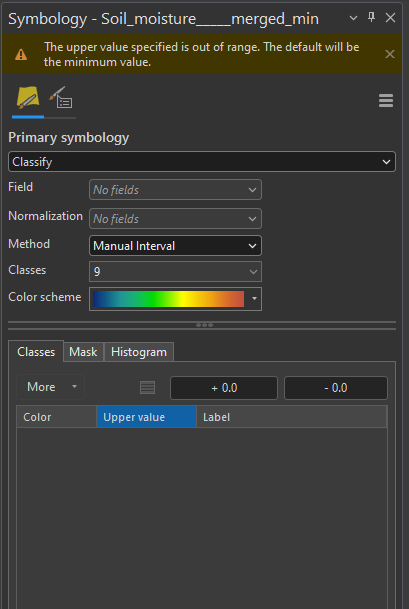Viewport: 409px width, 609px height.
Task: Expand the Field dropdown
Action: click(x=175, y=190)
